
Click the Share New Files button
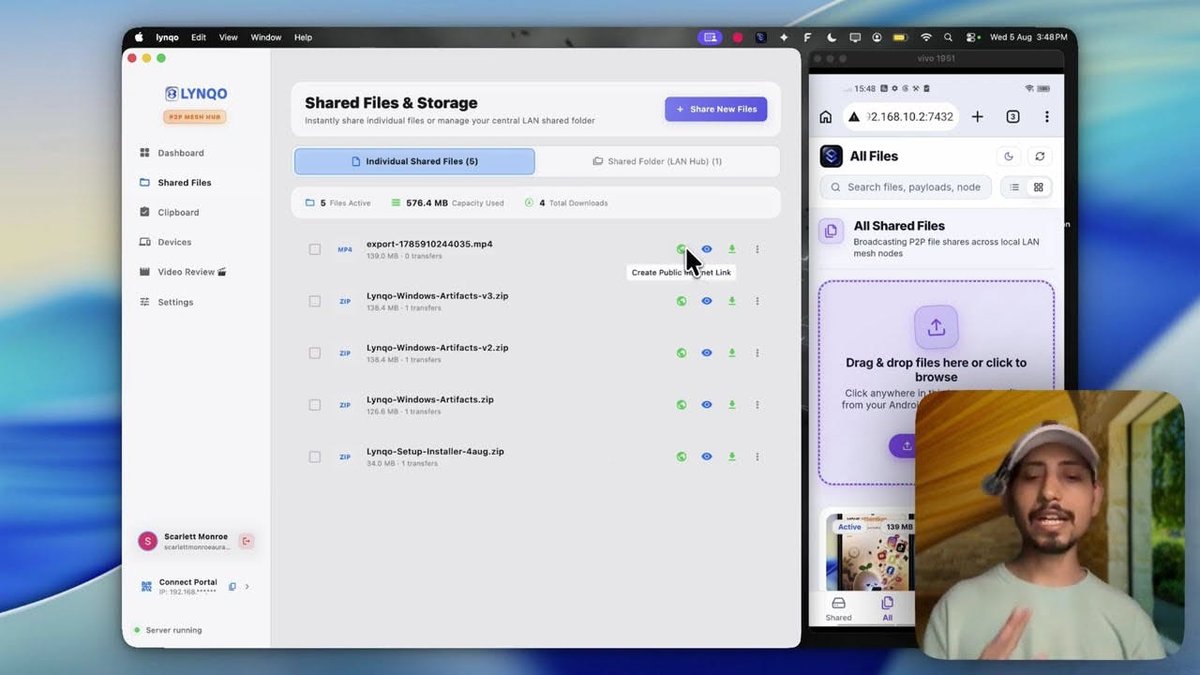point(716,109)
